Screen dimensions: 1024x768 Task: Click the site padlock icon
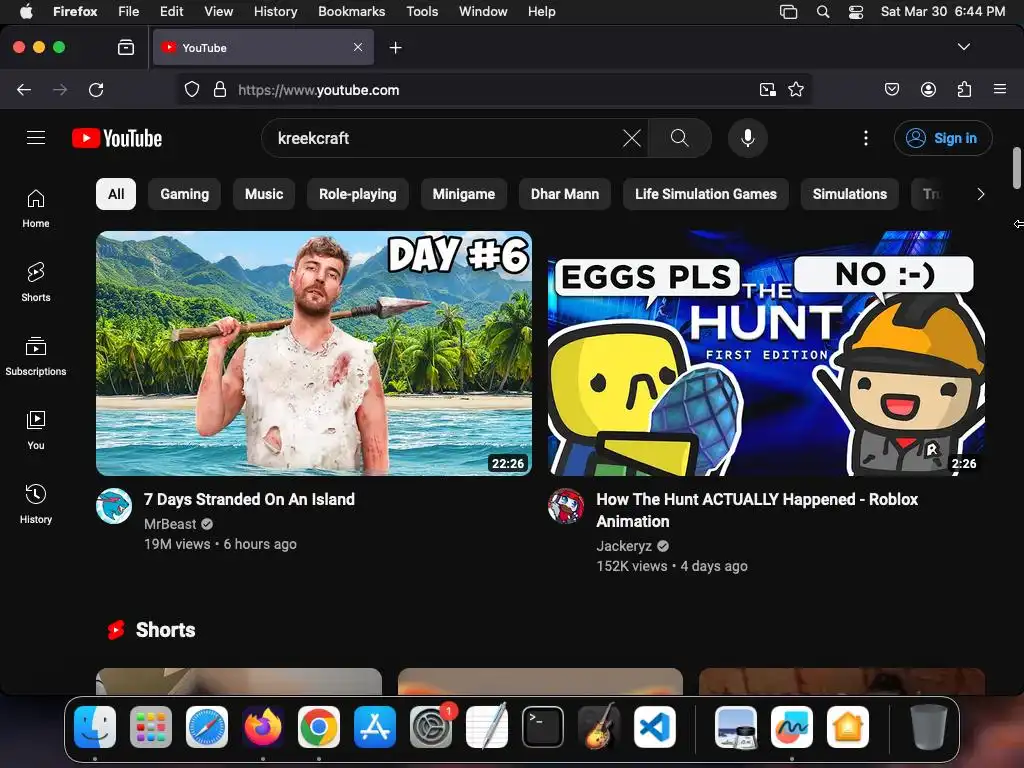(x=220, y=89)
